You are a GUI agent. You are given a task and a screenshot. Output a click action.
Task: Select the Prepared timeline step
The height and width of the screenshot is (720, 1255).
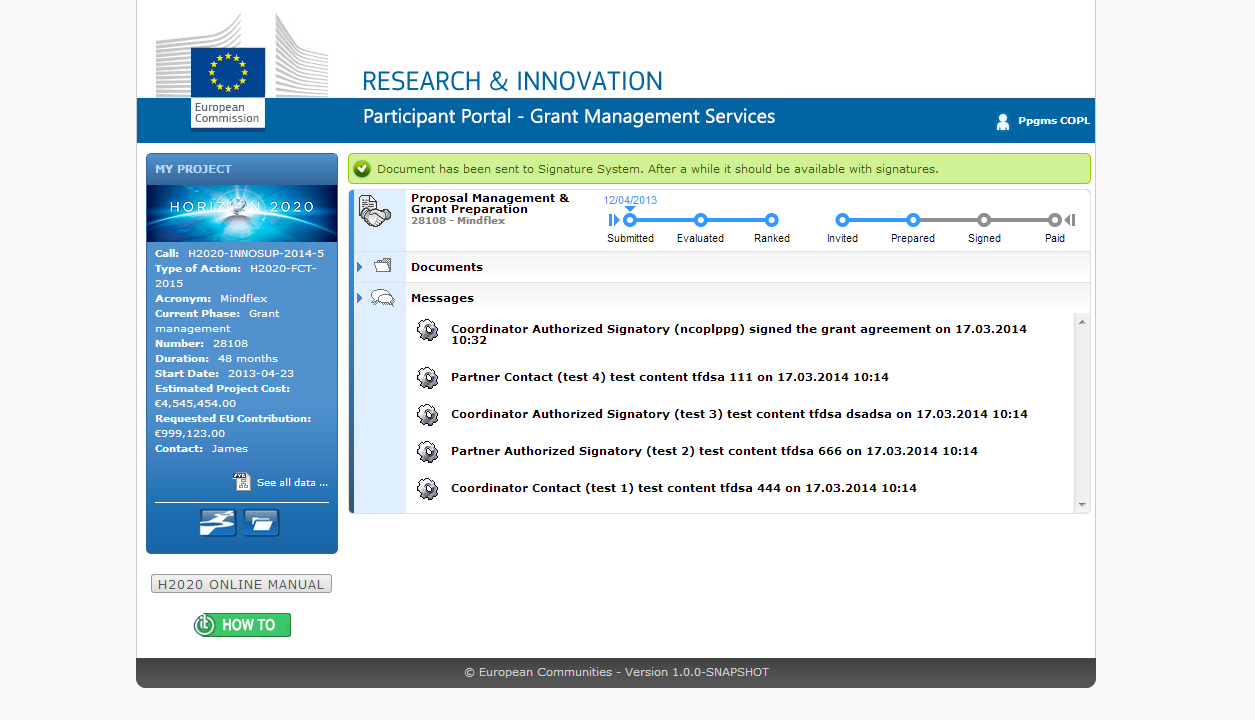tap(913, 220)
